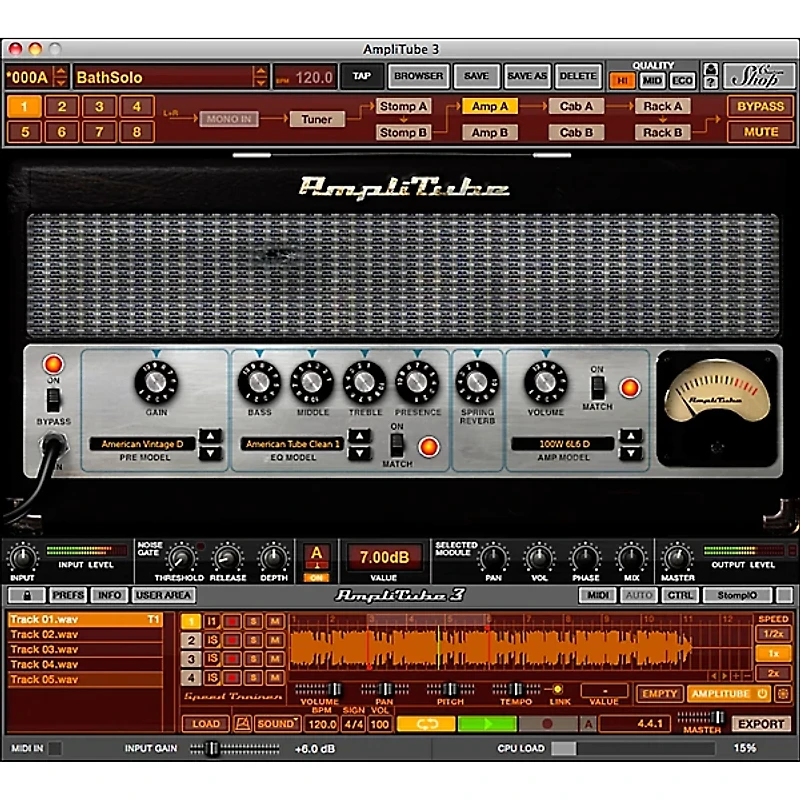800x800 pixels.
Task: Set quality mode to ECO
Action: click(x=683, y=79)
